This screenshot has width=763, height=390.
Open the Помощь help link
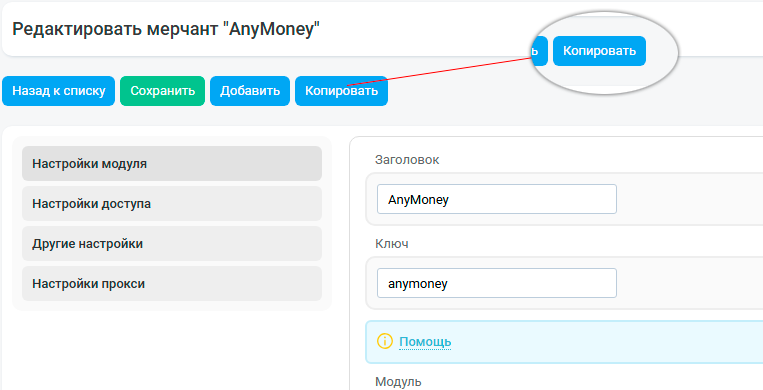425,342
